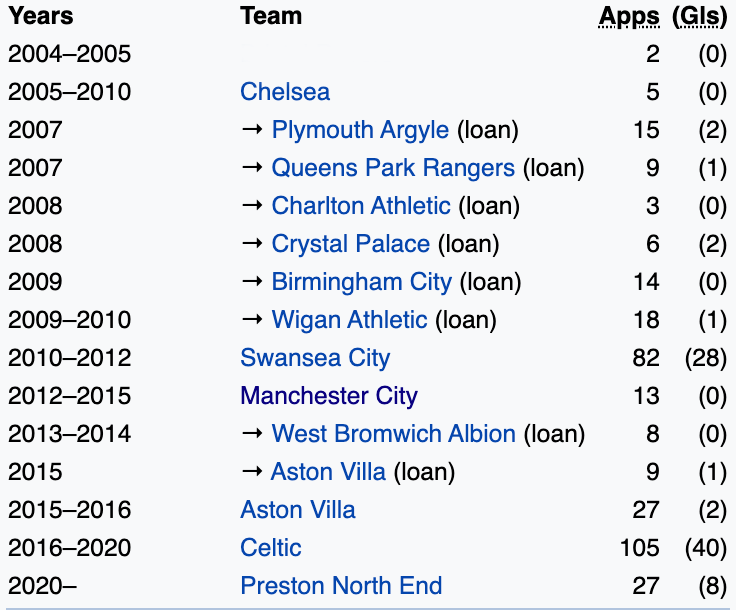Click the West Bromwich Albion link
This screenshot has width=736, height=610.
coord(394,434)
